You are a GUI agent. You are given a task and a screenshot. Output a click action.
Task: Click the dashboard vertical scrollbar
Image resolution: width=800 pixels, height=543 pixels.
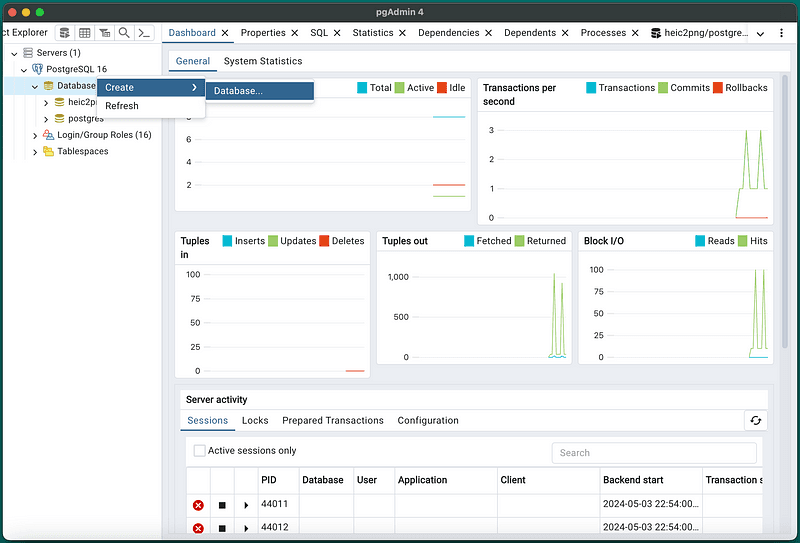785,212
